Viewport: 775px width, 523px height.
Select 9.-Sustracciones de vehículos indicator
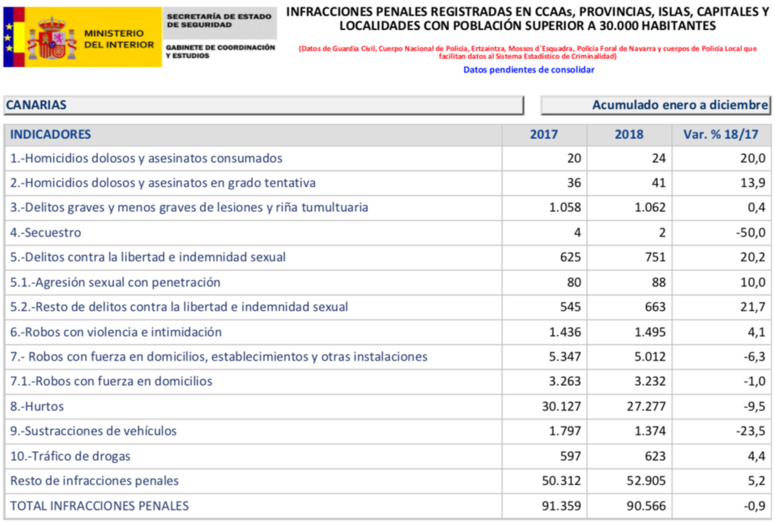pos(93,431)
